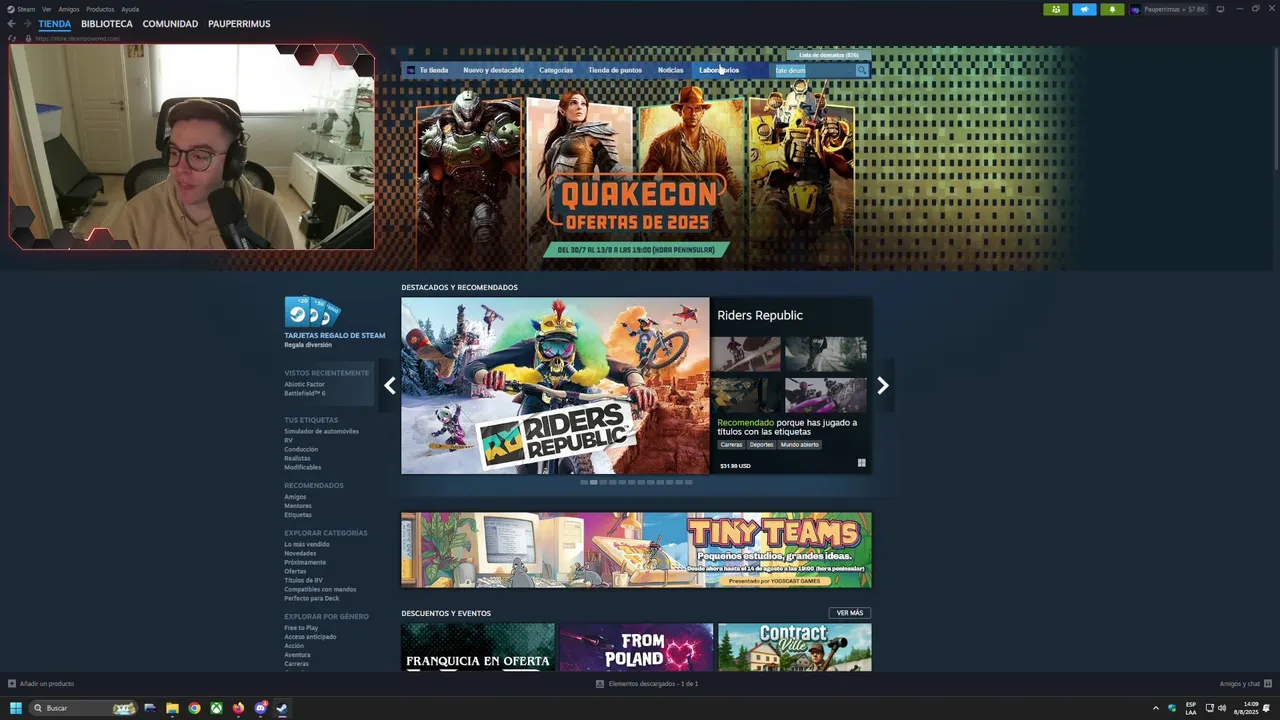Click the taskbar volume speaker icon
Screen dimensions: 1280x720
pos(1222,708)
